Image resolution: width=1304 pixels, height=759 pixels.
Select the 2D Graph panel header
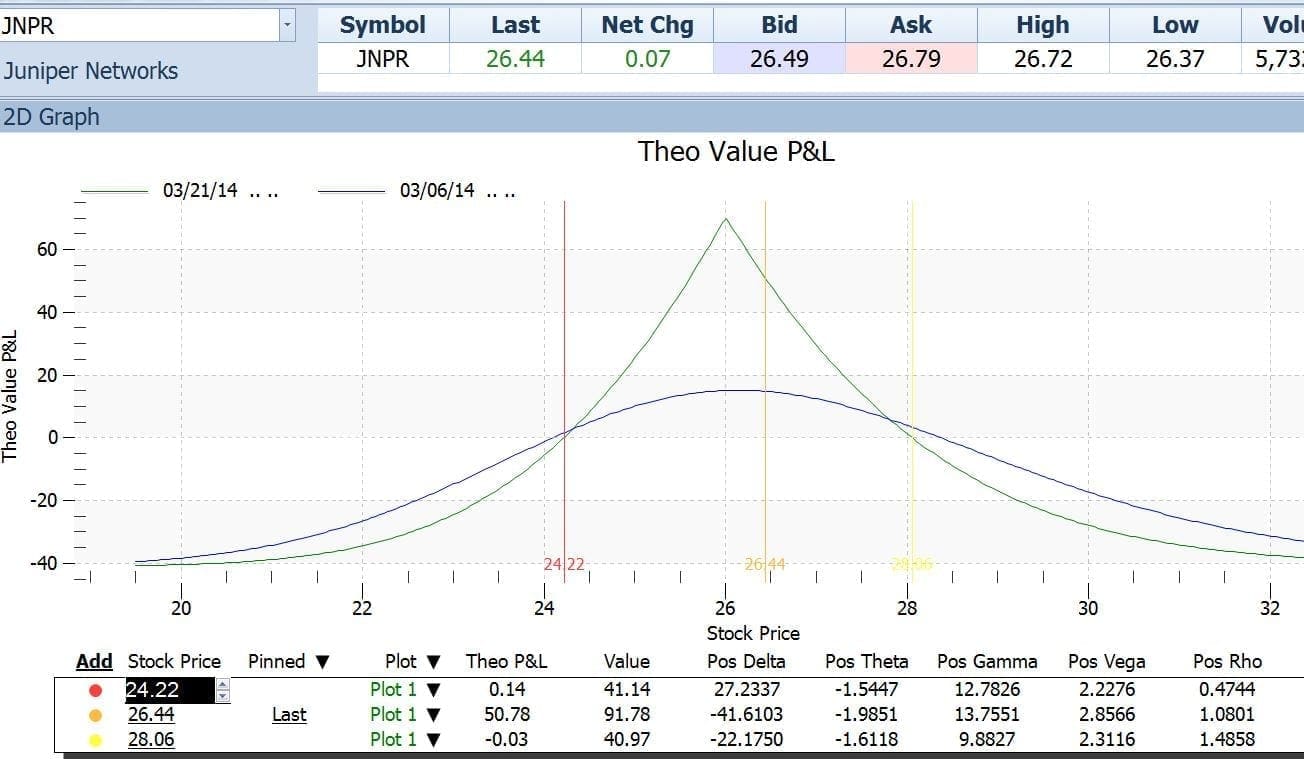[51, 117]
